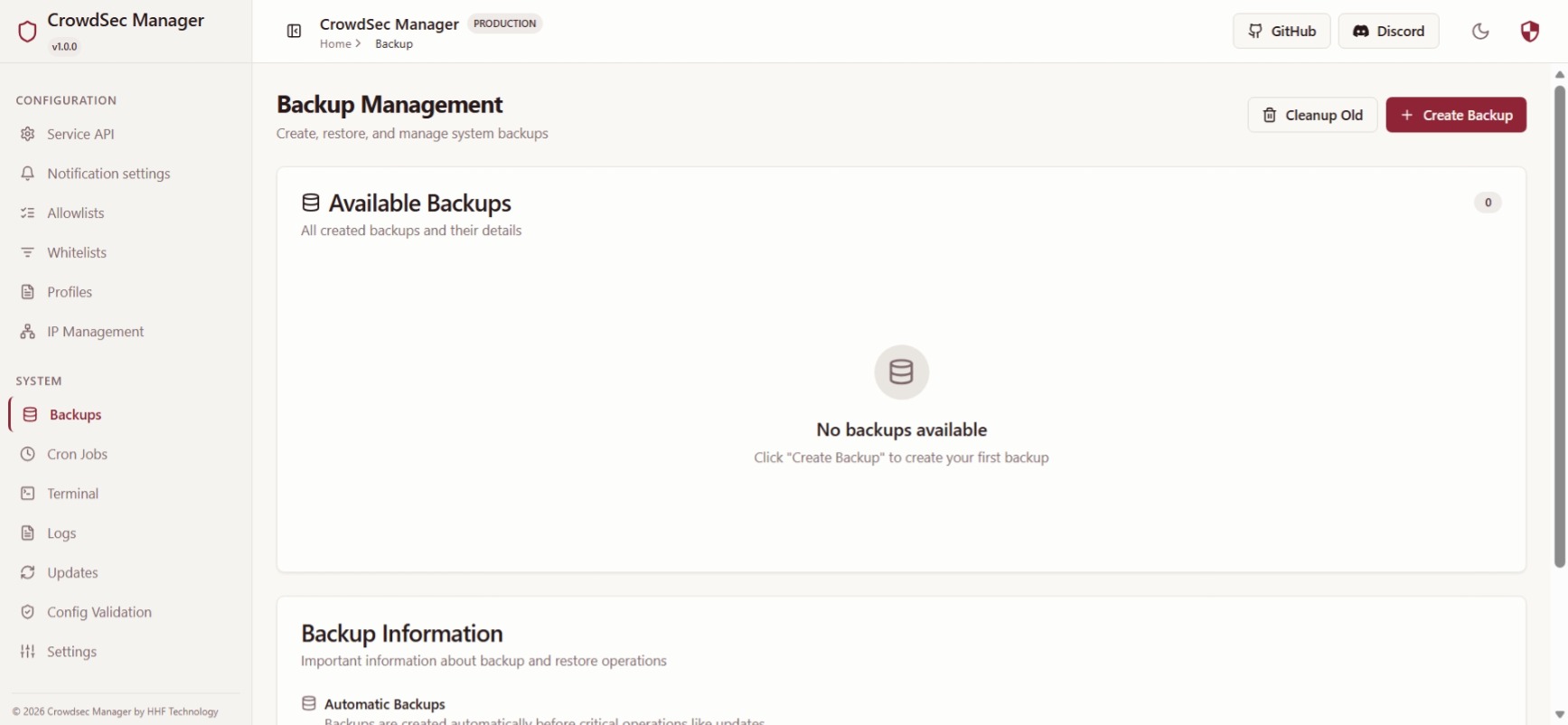Screen dimensions: 1568x725
Task: Click the Service API gear icon
Action: tap(28, 134)
